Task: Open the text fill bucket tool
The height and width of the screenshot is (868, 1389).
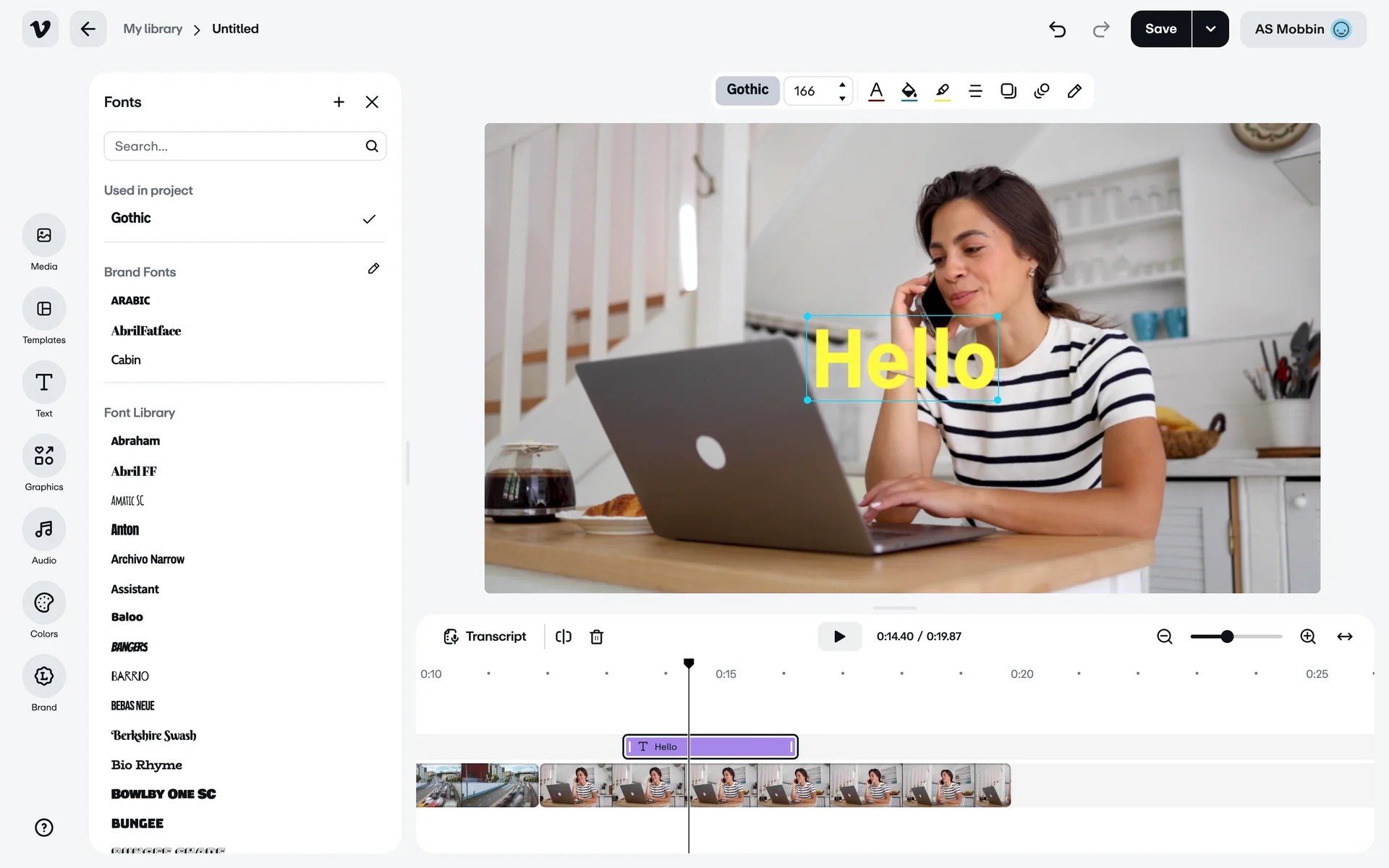Action: click(x=909, y=91)
